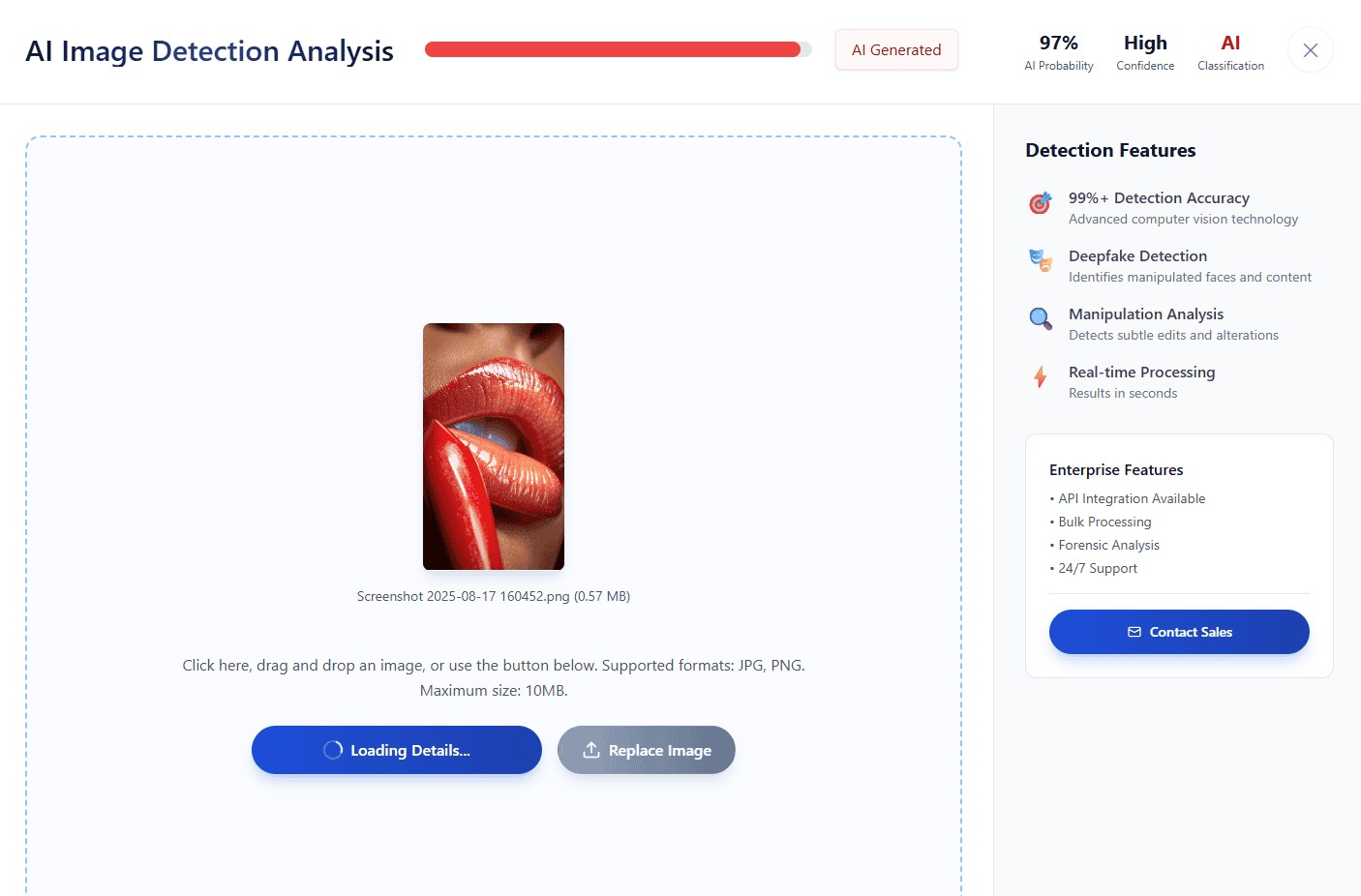Click the Forensic Analysis item
The width and height of the screenshot is (1361, 896).
[1104, 545]
